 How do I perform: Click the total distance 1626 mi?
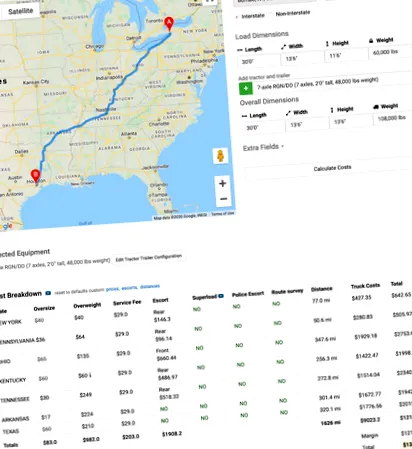pyautogui.click(x=330, y=422)
